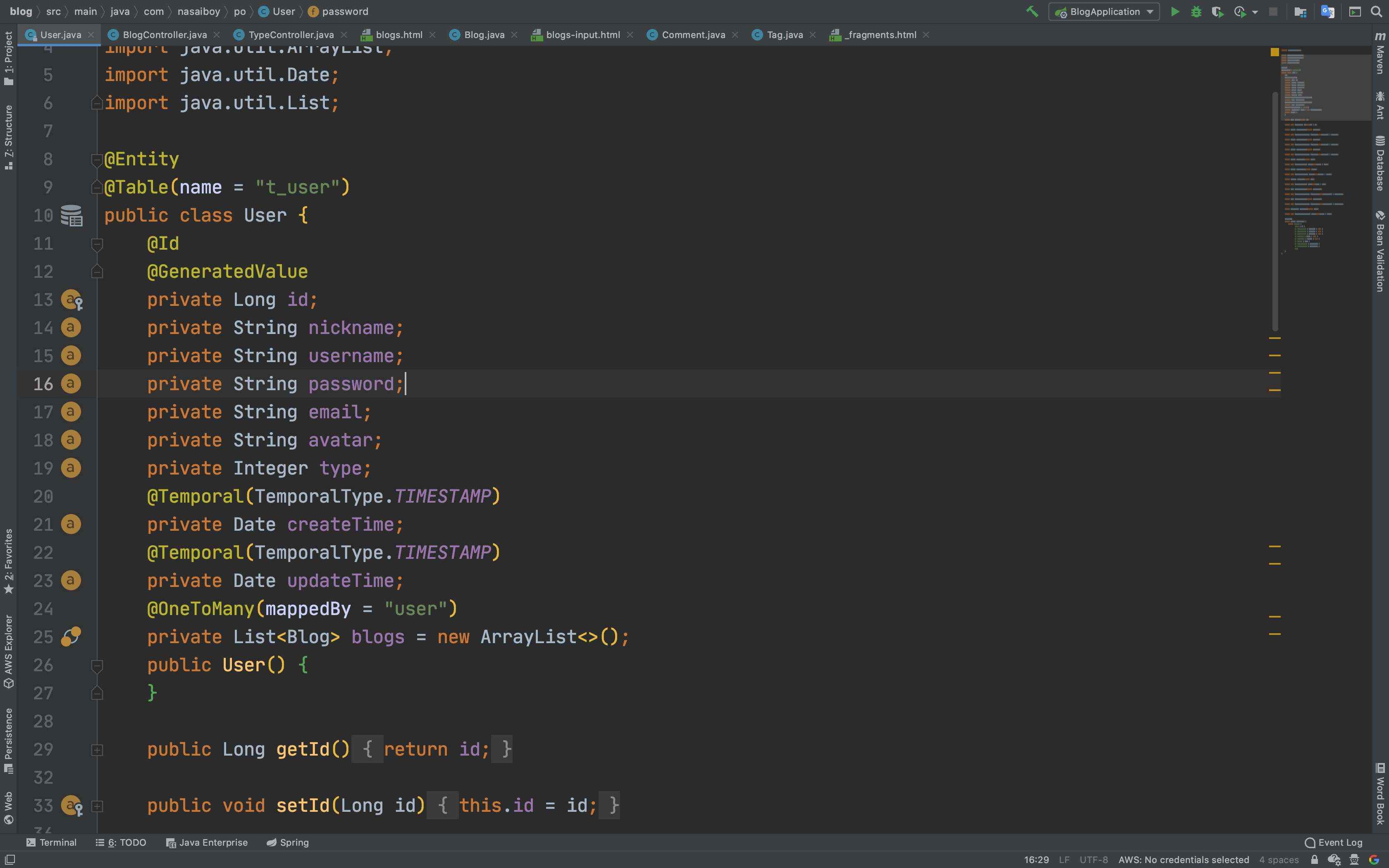
Task: Switch to TypeController.java tab
Action: [x=291, y=35]
